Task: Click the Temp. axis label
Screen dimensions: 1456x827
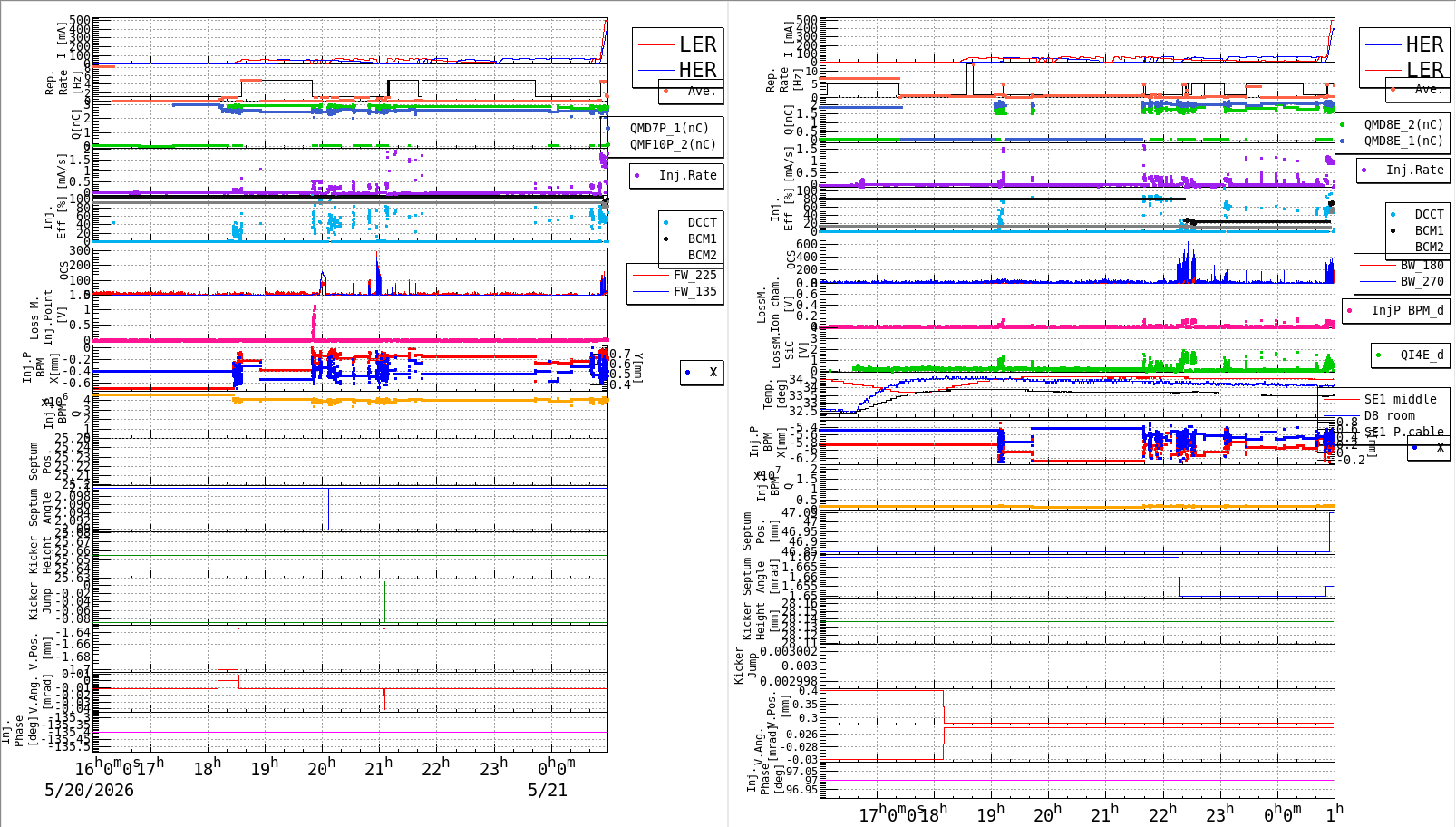Action: coord(770,394)
